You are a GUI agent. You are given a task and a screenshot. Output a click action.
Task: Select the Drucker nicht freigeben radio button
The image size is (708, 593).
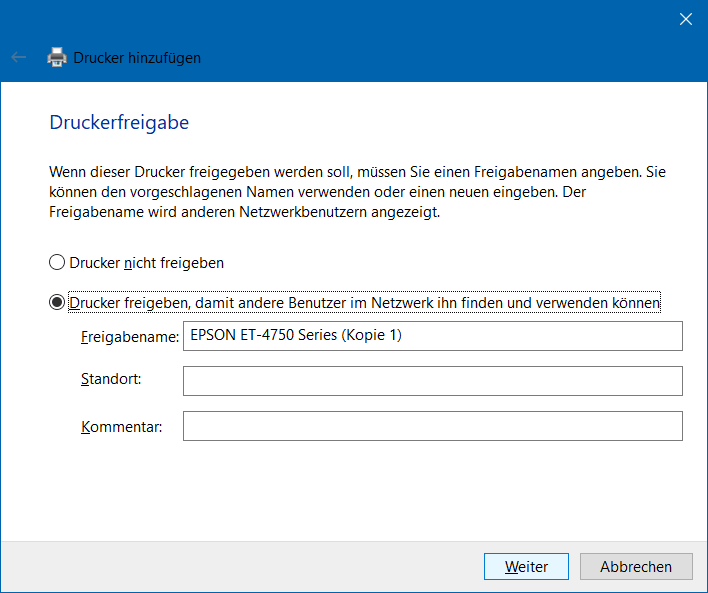(57, 263)
